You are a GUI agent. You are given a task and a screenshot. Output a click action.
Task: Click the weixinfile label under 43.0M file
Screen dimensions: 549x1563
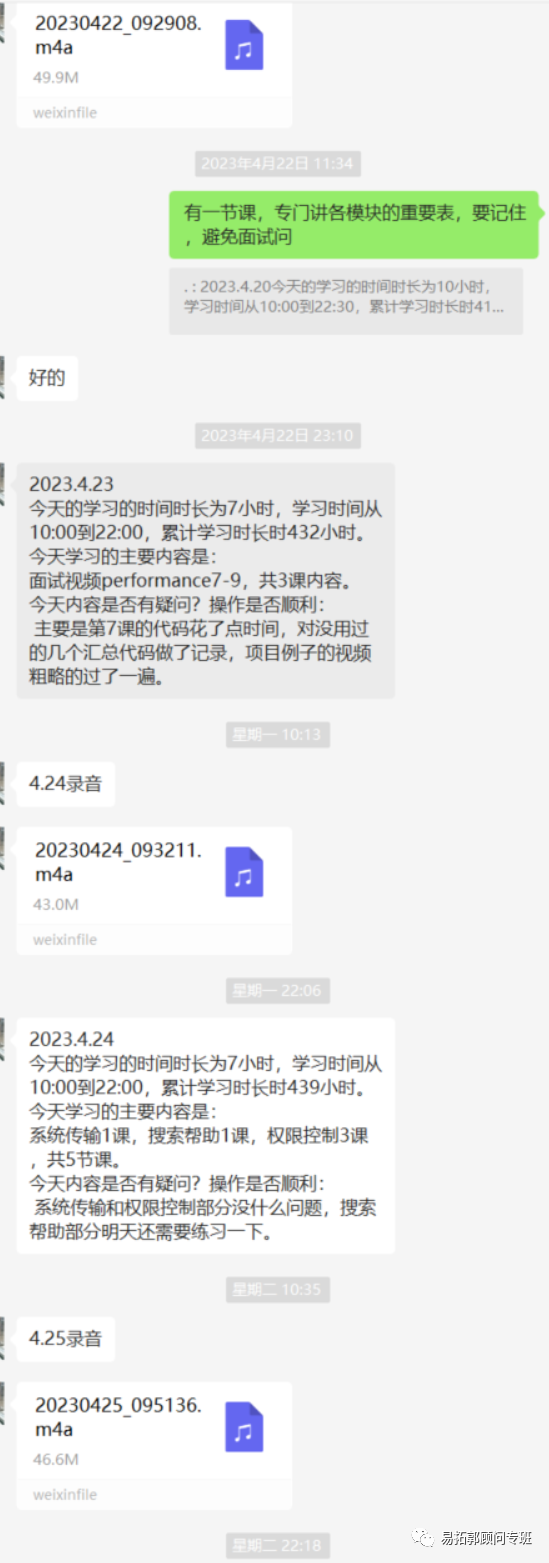(65, 940)
